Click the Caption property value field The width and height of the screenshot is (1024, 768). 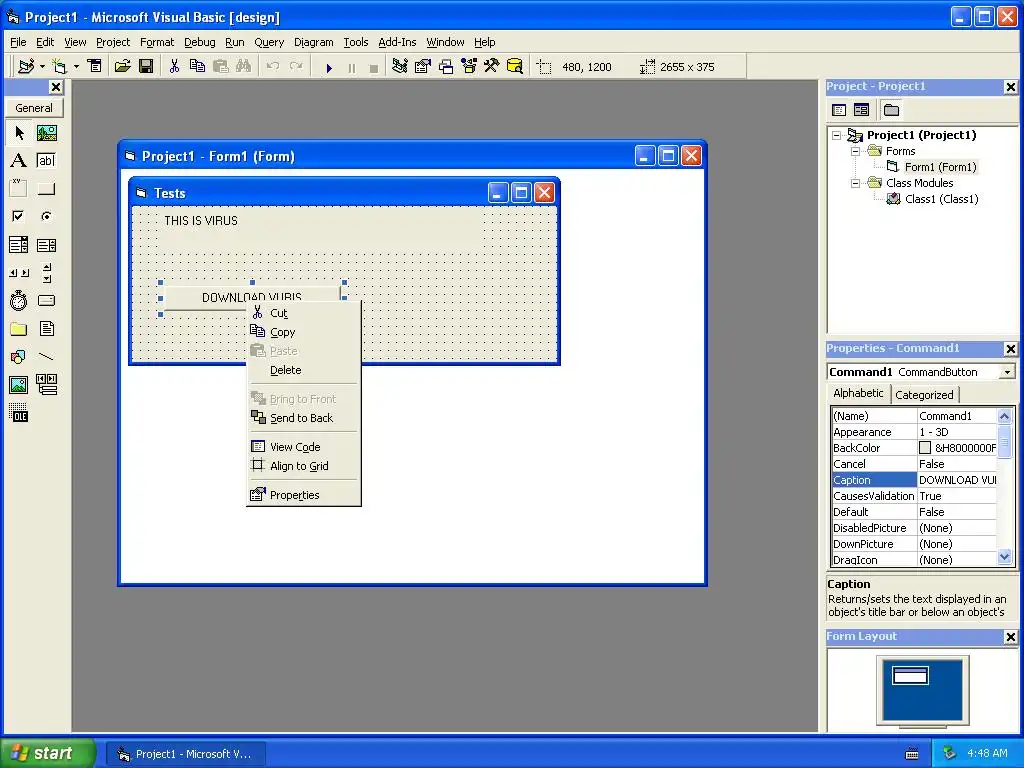tap(957, 480)
